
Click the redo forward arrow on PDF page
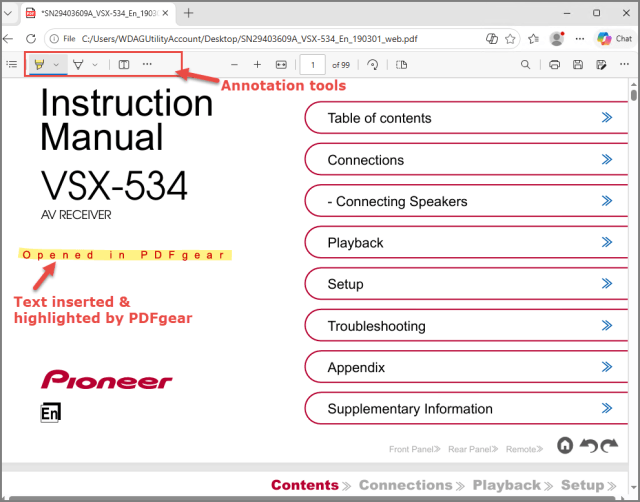coord(609,446)
